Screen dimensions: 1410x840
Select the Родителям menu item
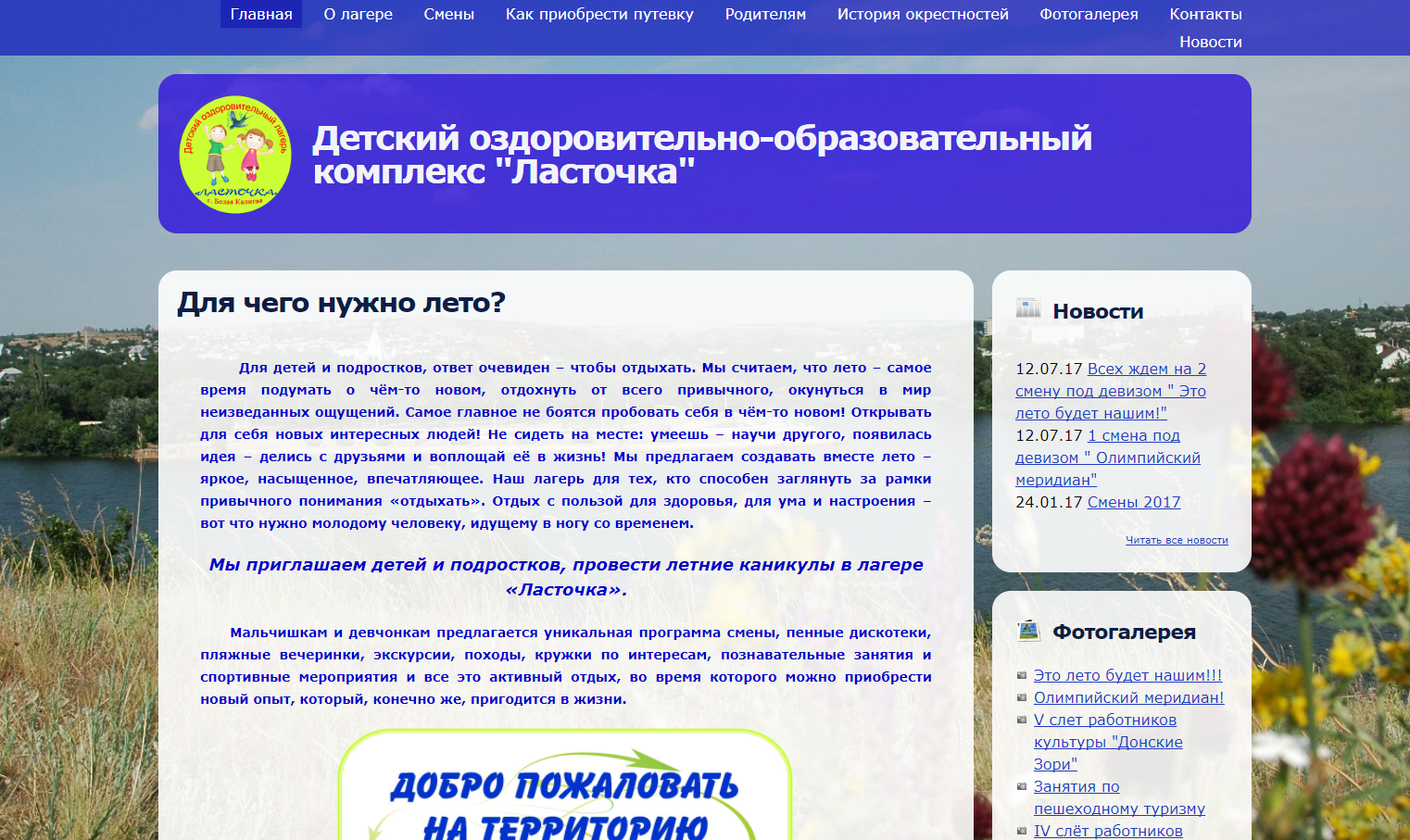click(765, 14)
